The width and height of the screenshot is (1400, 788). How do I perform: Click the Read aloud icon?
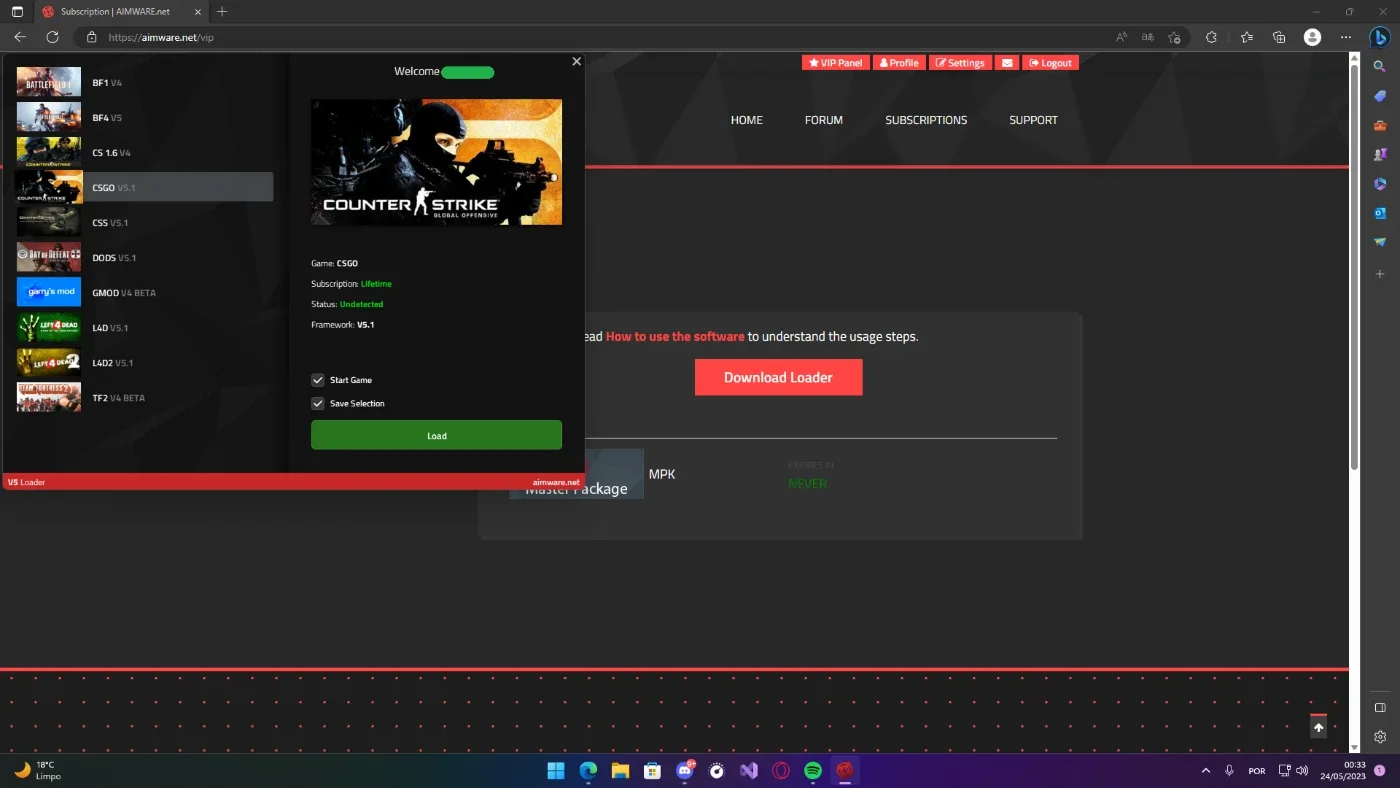pos(1122,37)
